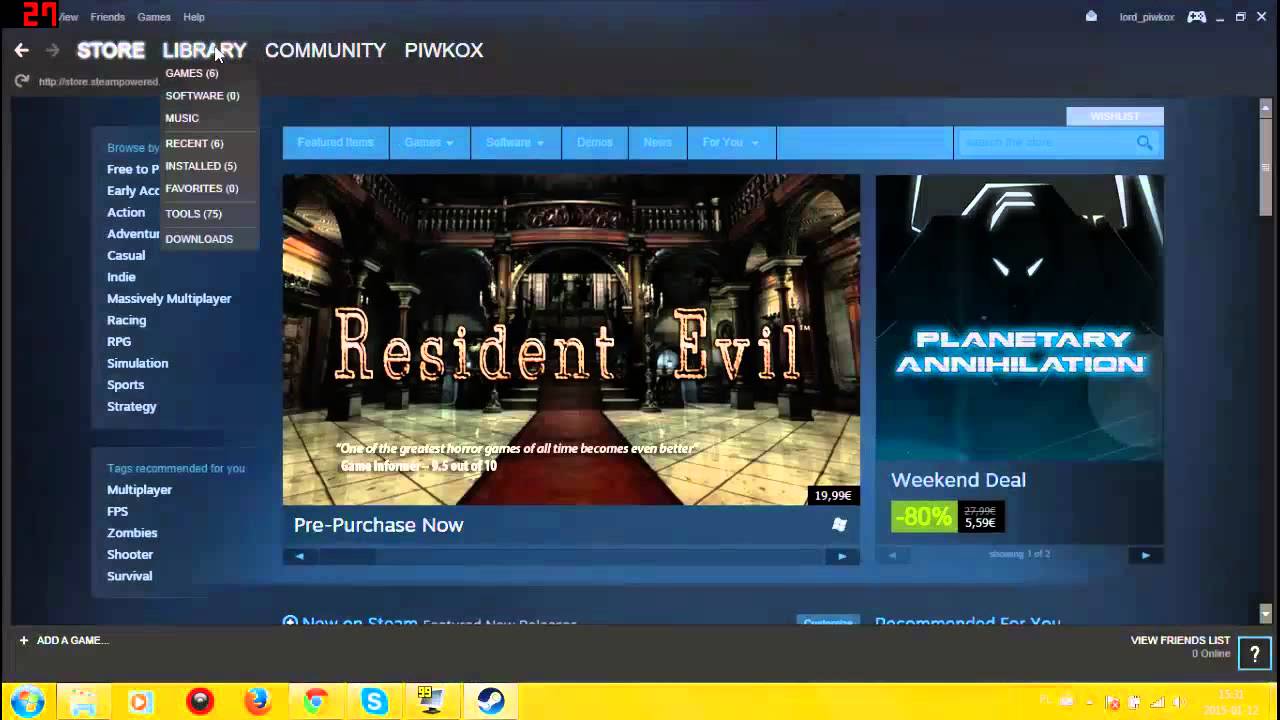Image resolution: width=1280 pixels, height=720 pixels.
Task: Click the Windows platform icon on Resident Evil
Action: tap(839, 525)
